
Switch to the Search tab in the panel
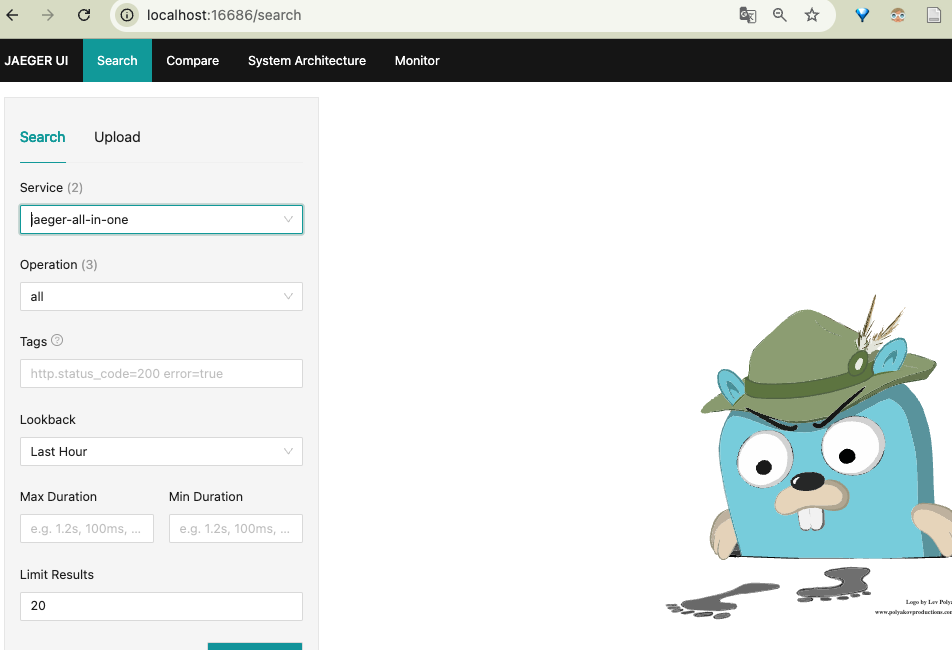pos(42,137)
